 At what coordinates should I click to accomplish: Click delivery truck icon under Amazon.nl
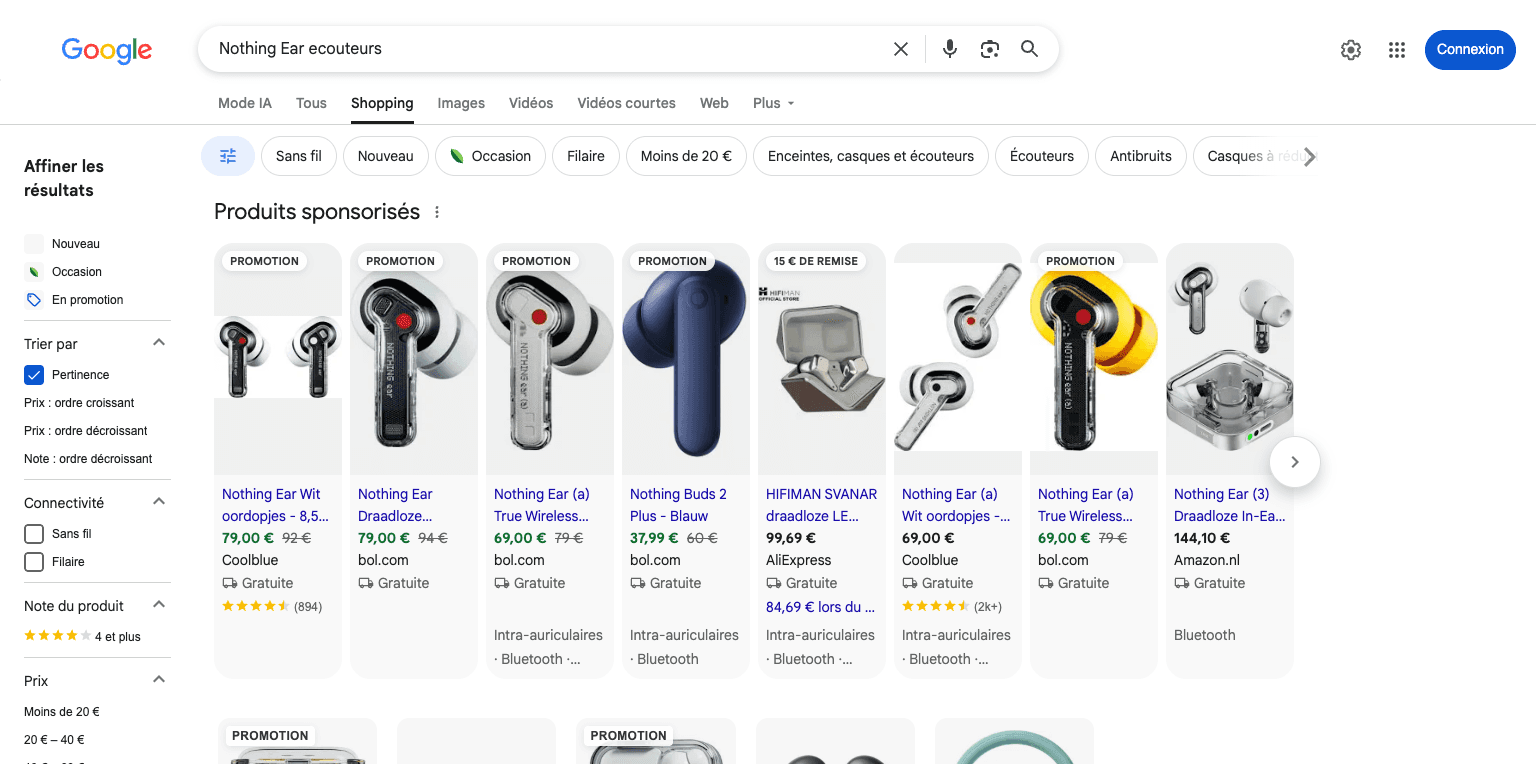point(1182,583)
